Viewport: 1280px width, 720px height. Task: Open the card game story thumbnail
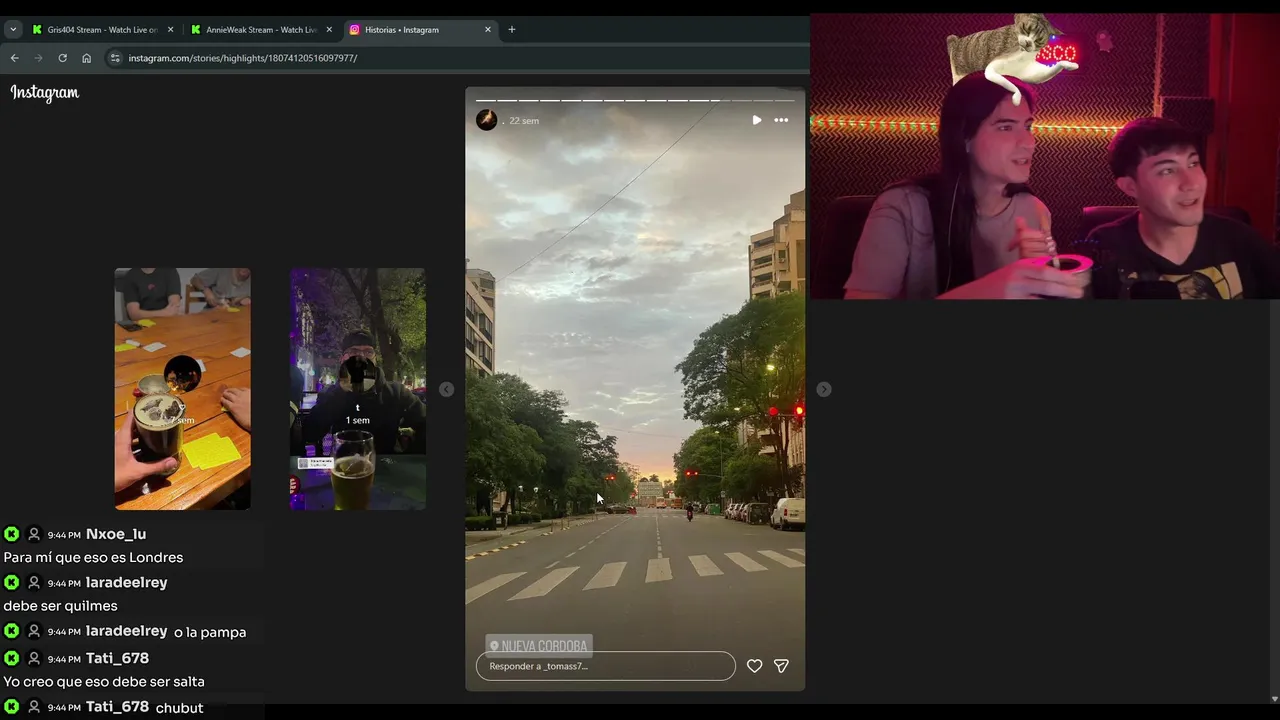[182, 389]
